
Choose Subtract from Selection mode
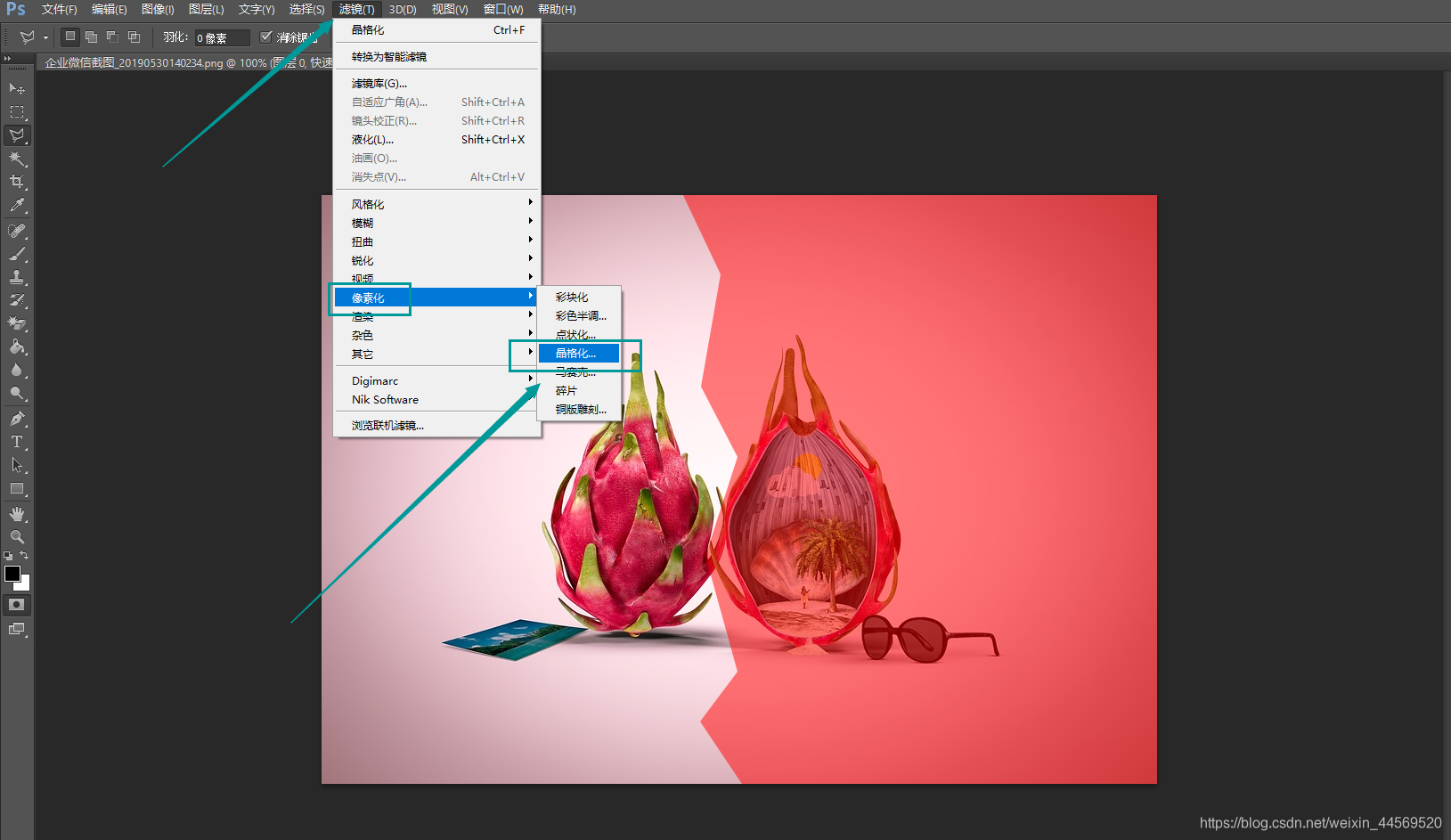pyautogui.click(x=112, y=37)
